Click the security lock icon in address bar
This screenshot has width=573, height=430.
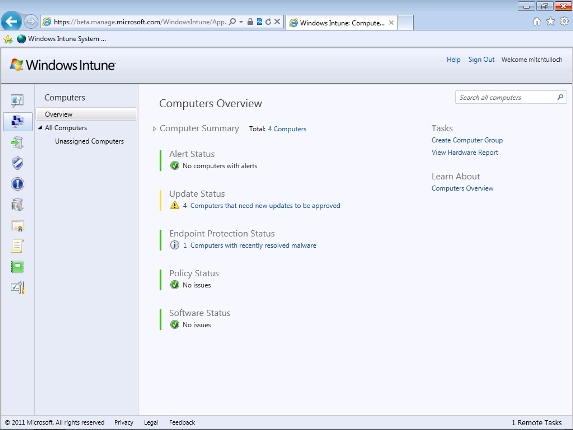click(x=250, y=22)
